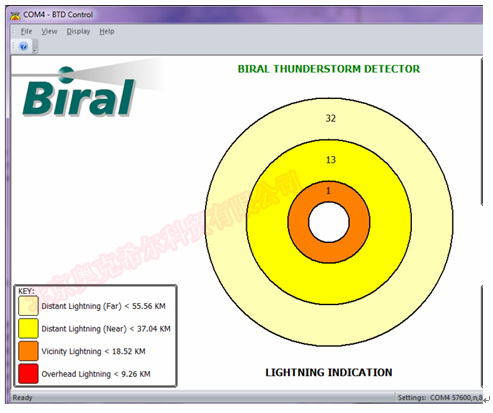Click 'Vicinity Lightning < 18.52 KM' text

pos(93,351)
